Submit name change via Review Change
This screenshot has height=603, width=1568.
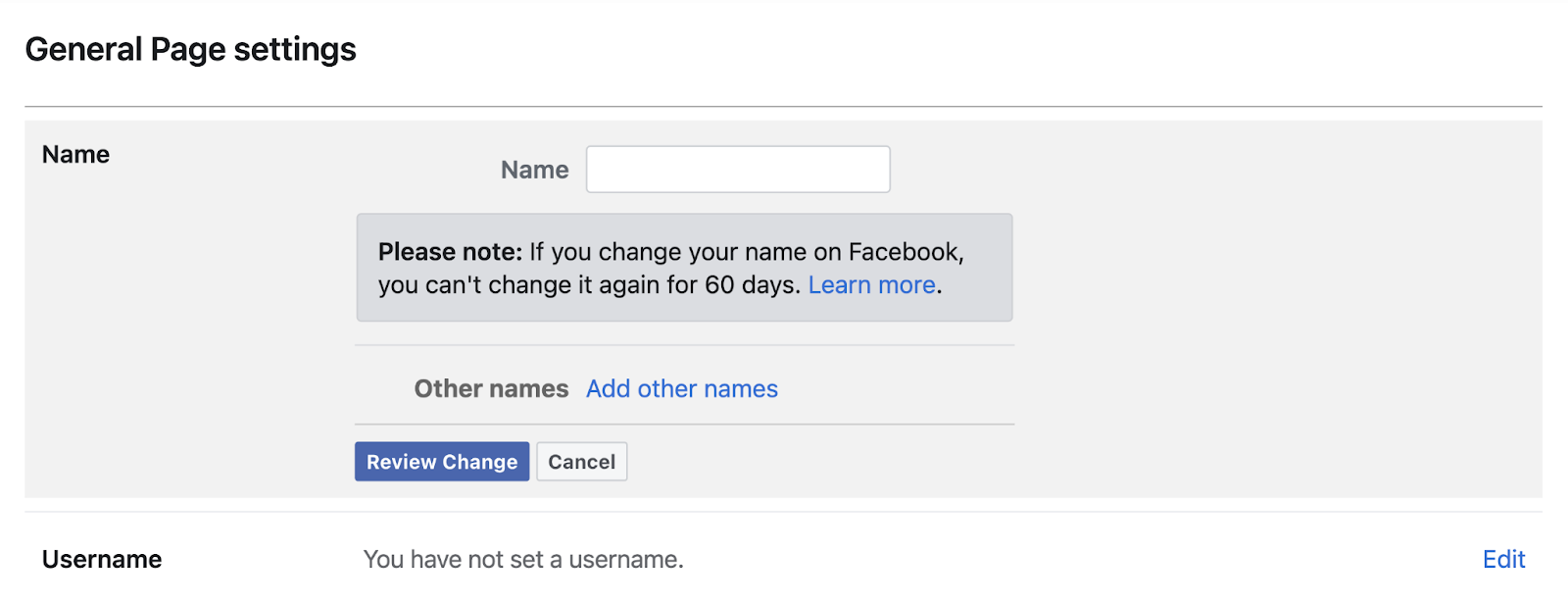click(442, 461)
